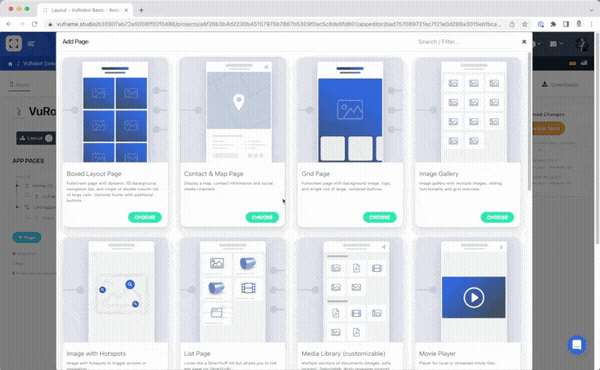The image size is (600, 370).
Task: Click the browser back arrow
Action: pos(9,24)
